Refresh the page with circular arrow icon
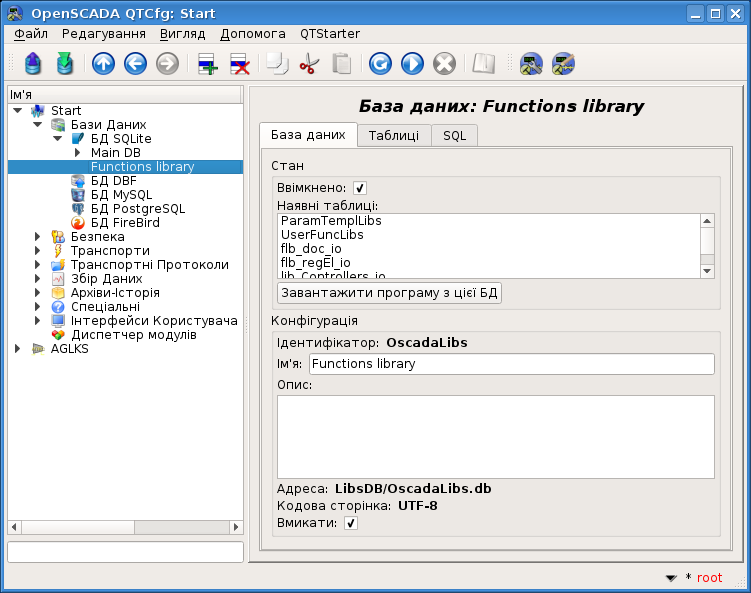 (380, 64)
